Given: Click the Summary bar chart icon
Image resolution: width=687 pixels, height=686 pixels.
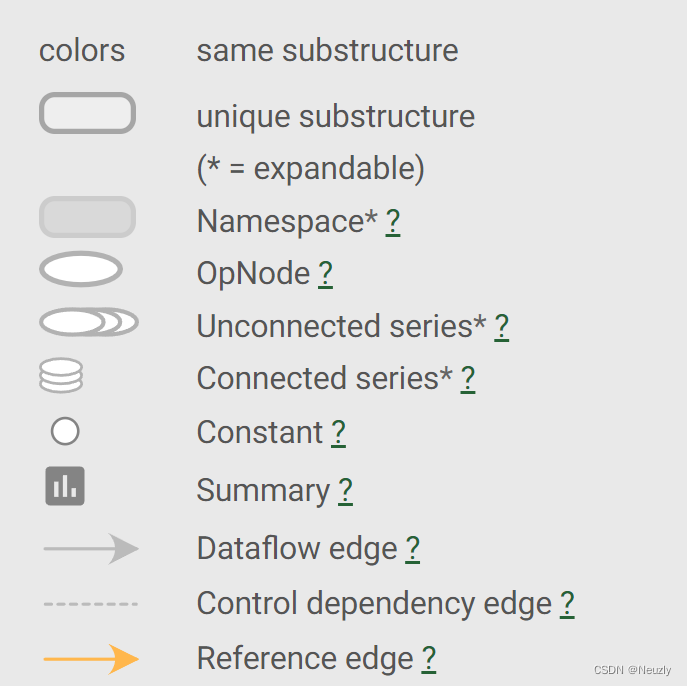Looking at the screenshot, I should [65, 486].
